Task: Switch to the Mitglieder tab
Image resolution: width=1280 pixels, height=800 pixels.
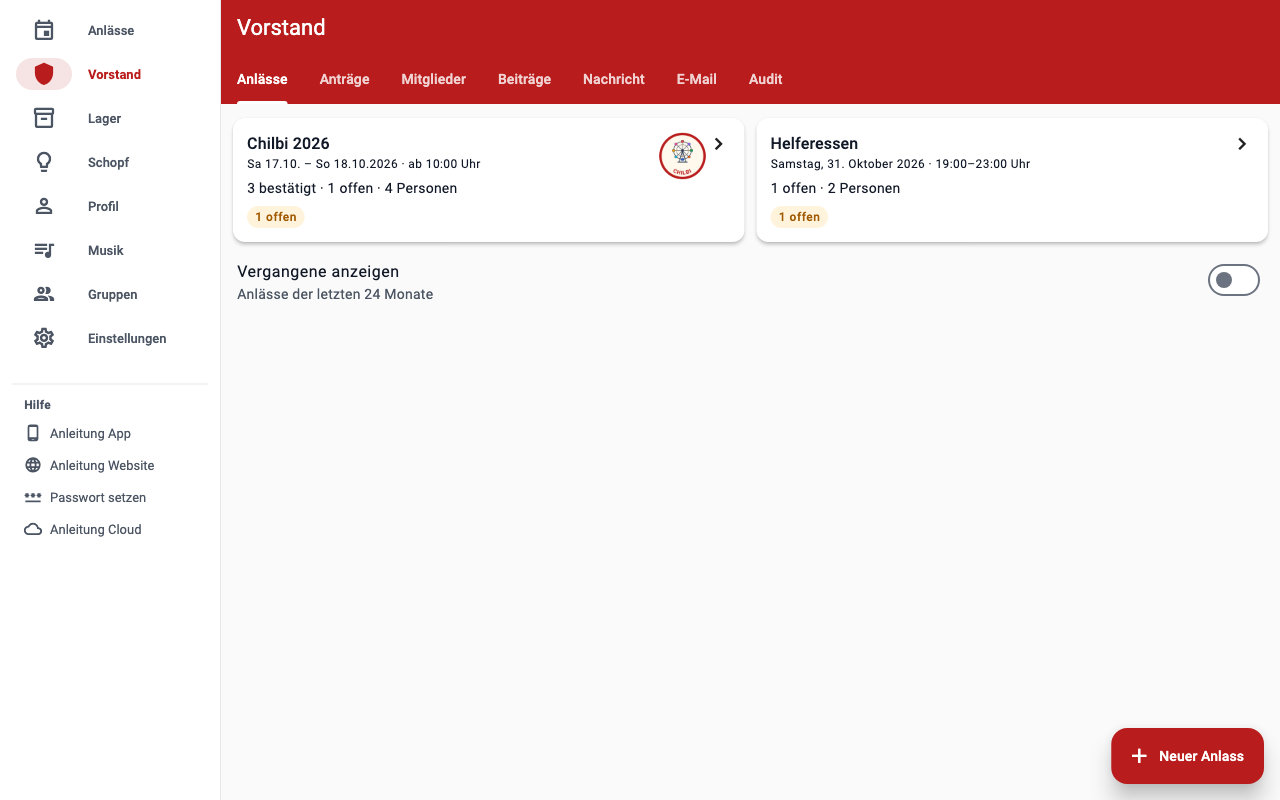Action: (x=433, y=79)
